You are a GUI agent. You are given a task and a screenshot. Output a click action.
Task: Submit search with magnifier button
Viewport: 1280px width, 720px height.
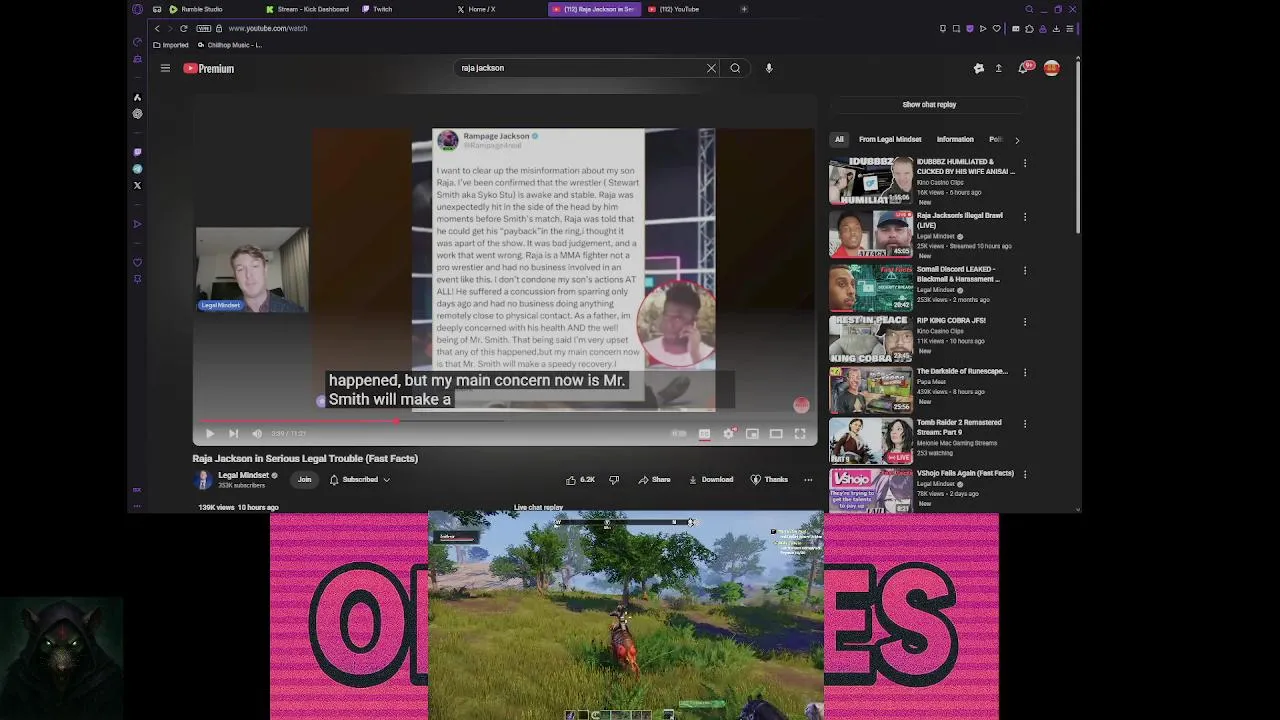(x=735, y=68)
